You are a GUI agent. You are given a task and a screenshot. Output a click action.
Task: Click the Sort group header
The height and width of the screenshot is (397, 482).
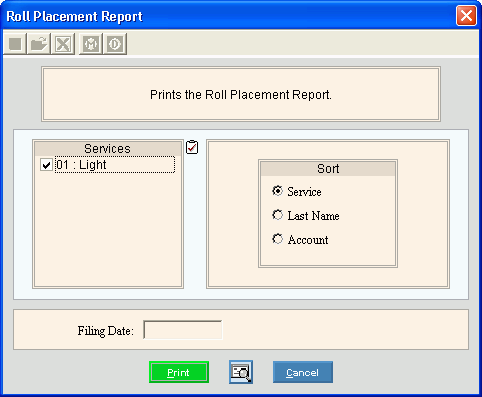[328, 169]
